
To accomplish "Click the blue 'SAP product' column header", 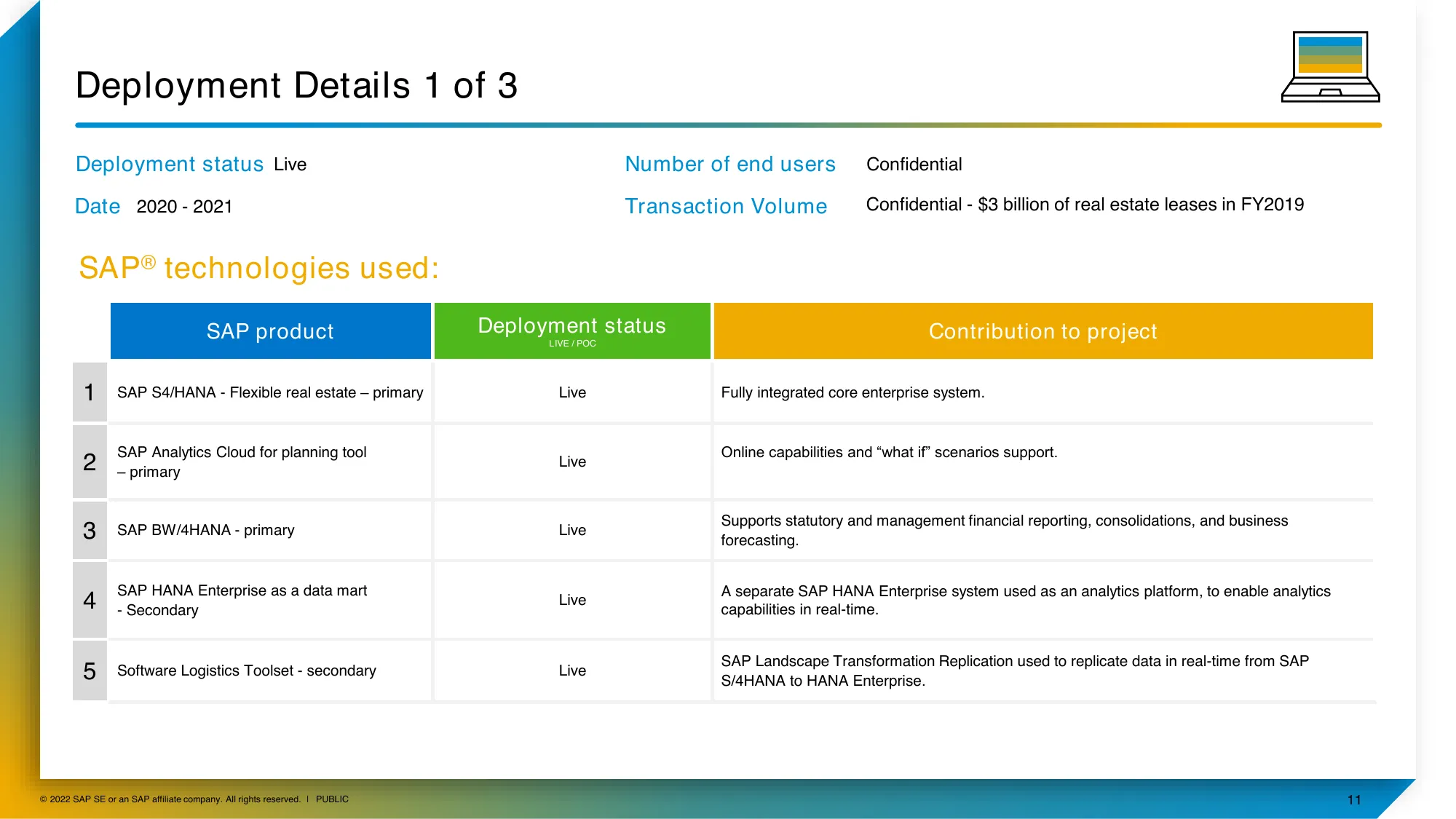I will (270, 331).
